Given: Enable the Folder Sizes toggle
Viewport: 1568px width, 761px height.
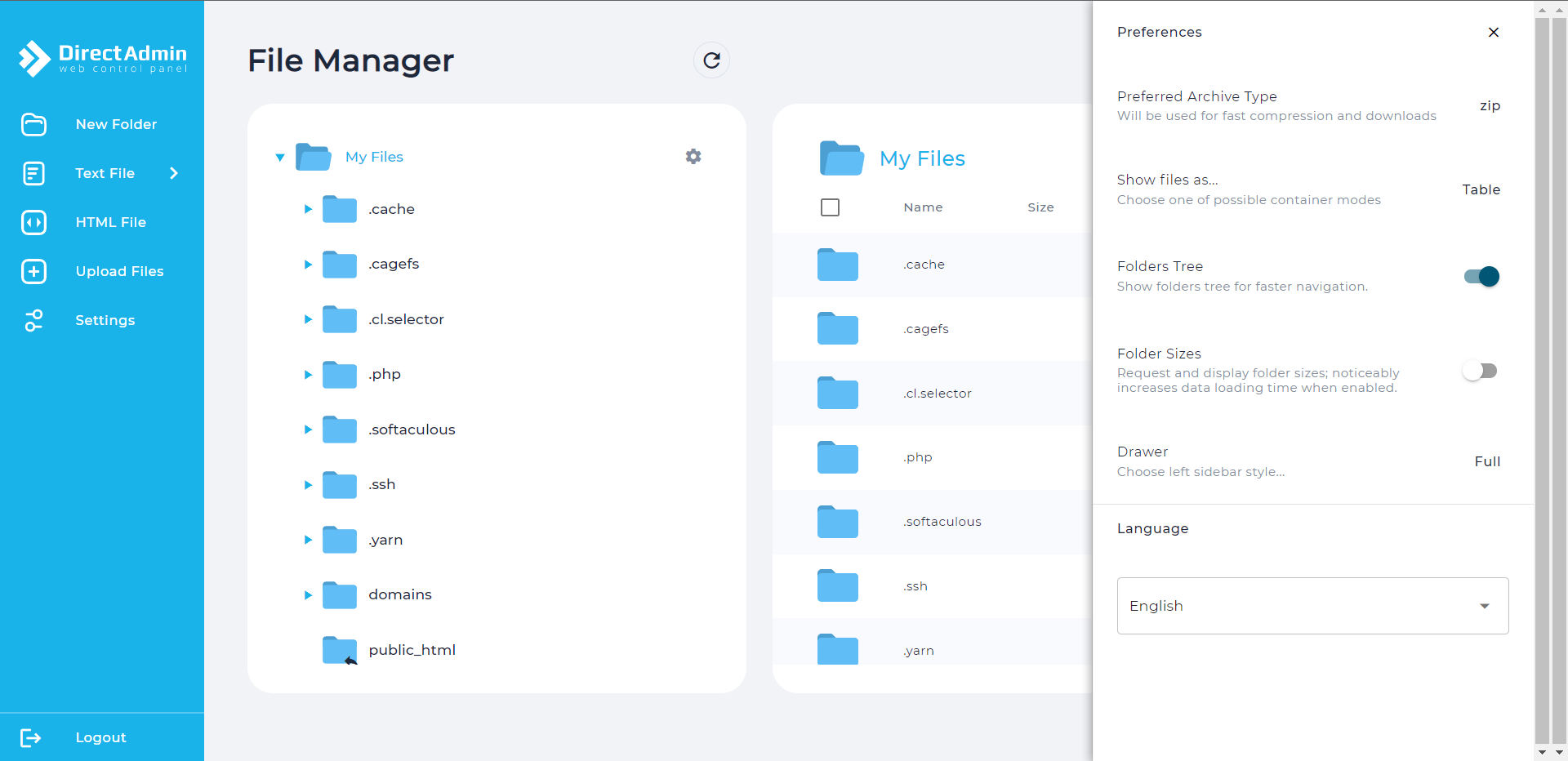Looking at the screenshot, I should coord(1480,372).
